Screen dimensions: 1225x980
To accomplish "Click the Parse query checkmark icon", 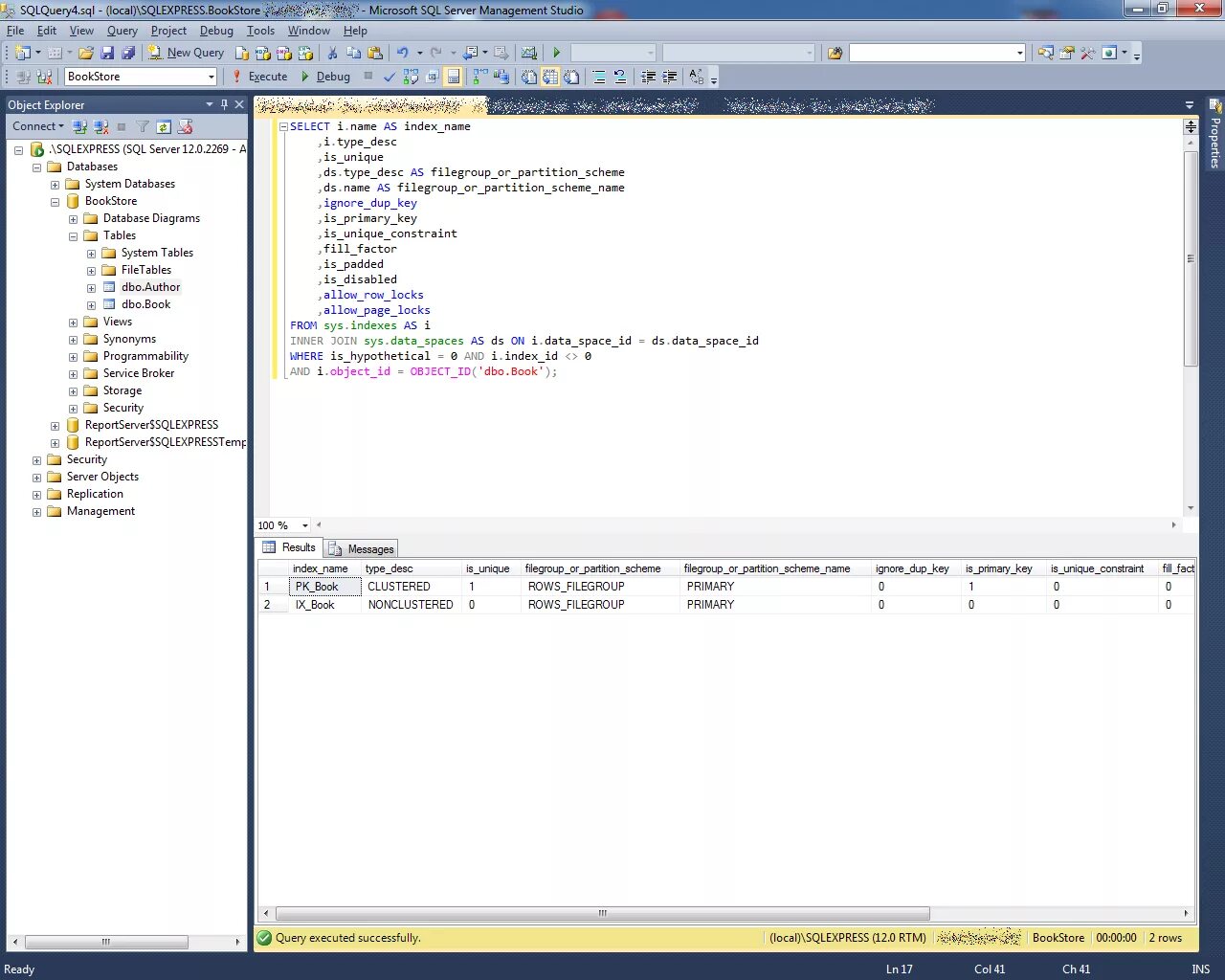I will tap(389, 77).
